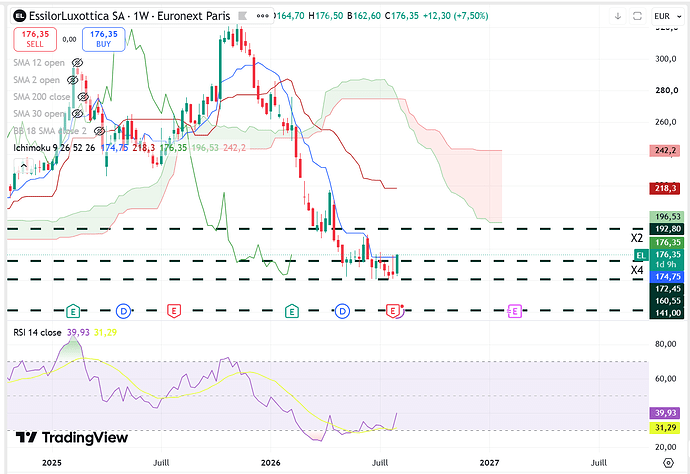Click red earnings marker near Juill 2025
The height and width of the screenshot is (474, 690).
coord(174,311)
